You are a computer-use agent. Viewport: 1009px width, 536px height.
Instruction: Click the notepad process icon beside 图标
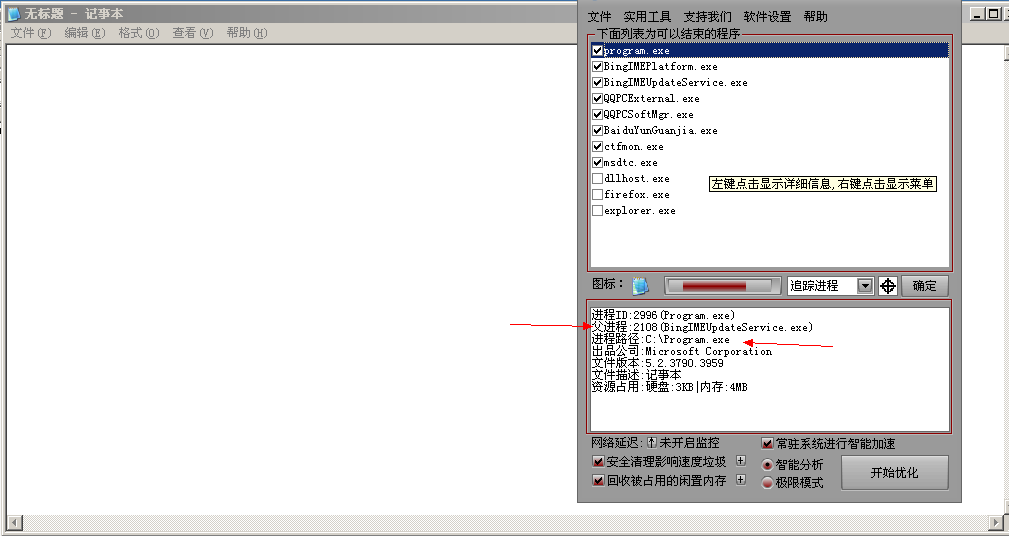click(x=640, y=286)
